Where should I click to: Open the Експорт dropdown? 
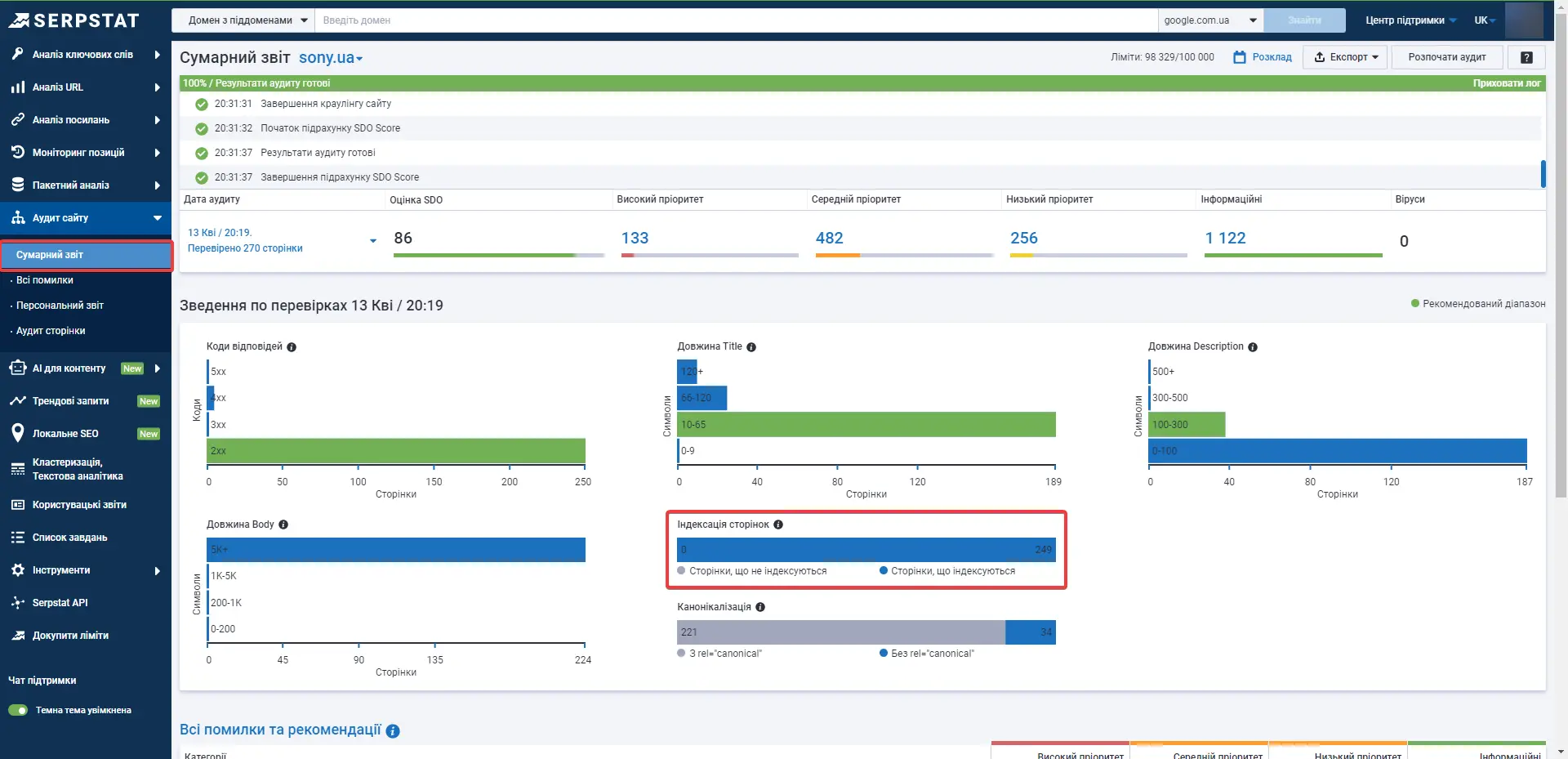(x=1345, y=57)
